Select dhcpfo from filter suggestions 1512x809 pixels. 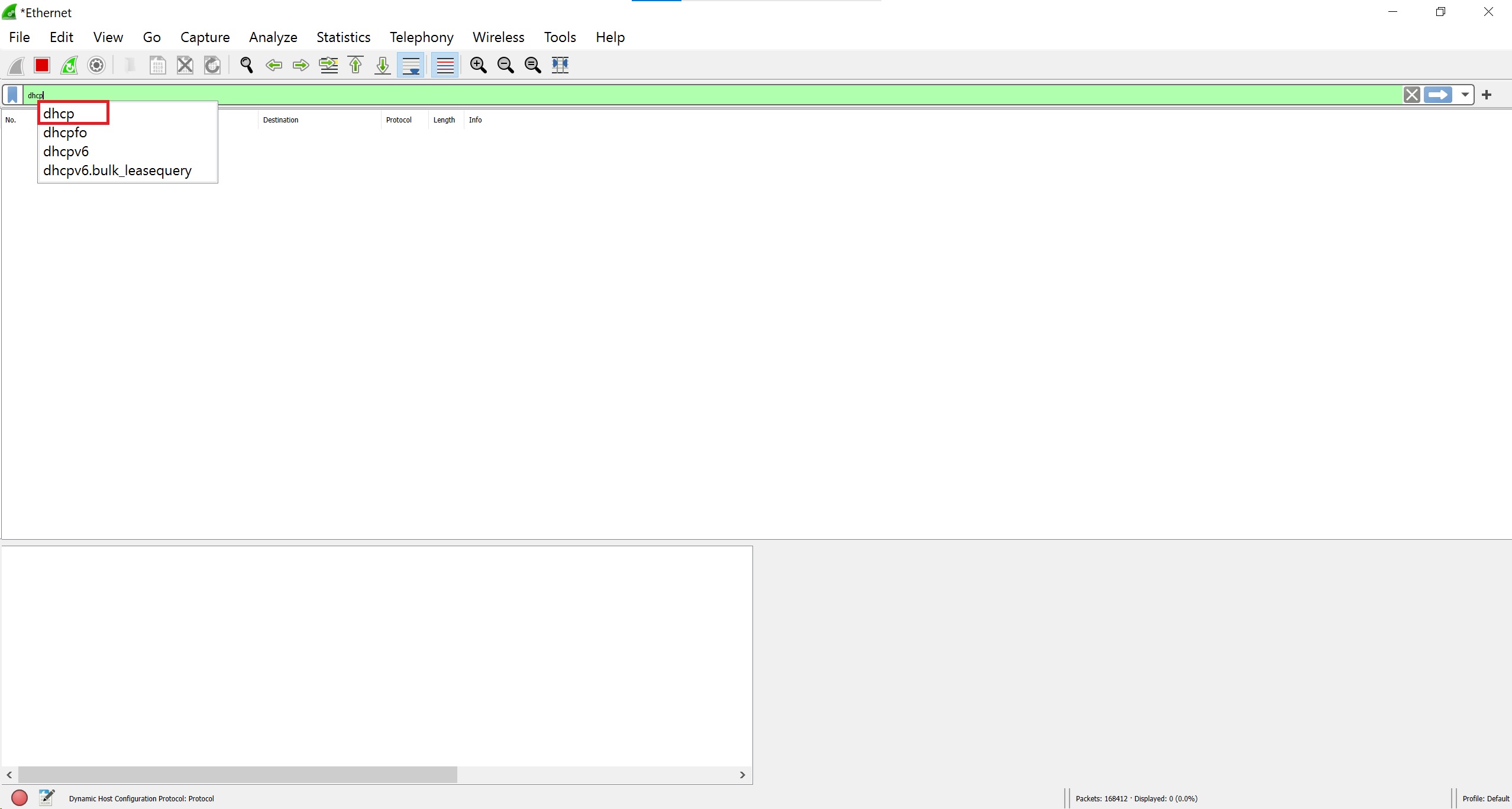coord(64,132)
